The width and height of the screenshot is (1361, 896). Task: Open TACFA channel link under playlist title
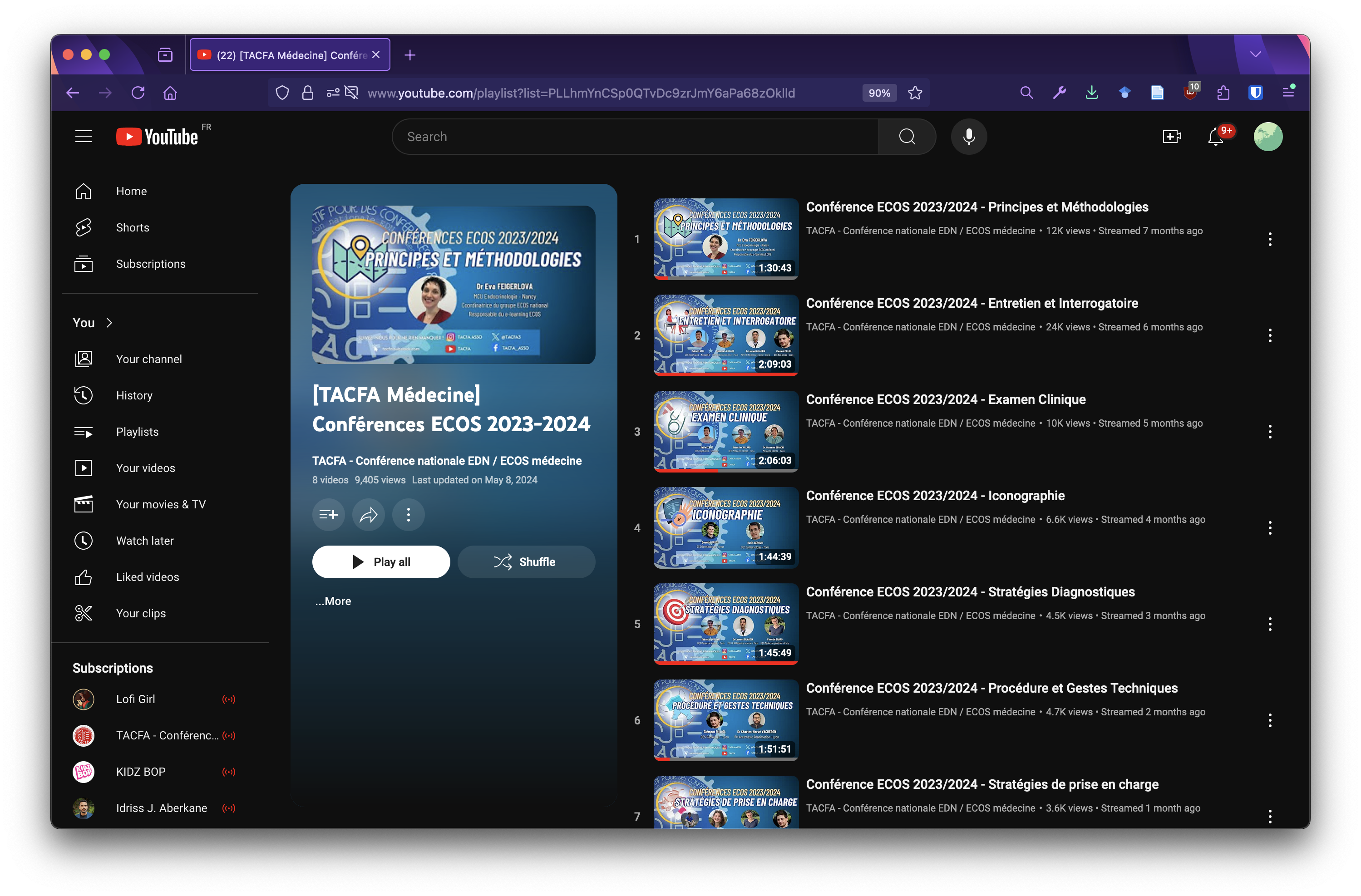point(447,461)
